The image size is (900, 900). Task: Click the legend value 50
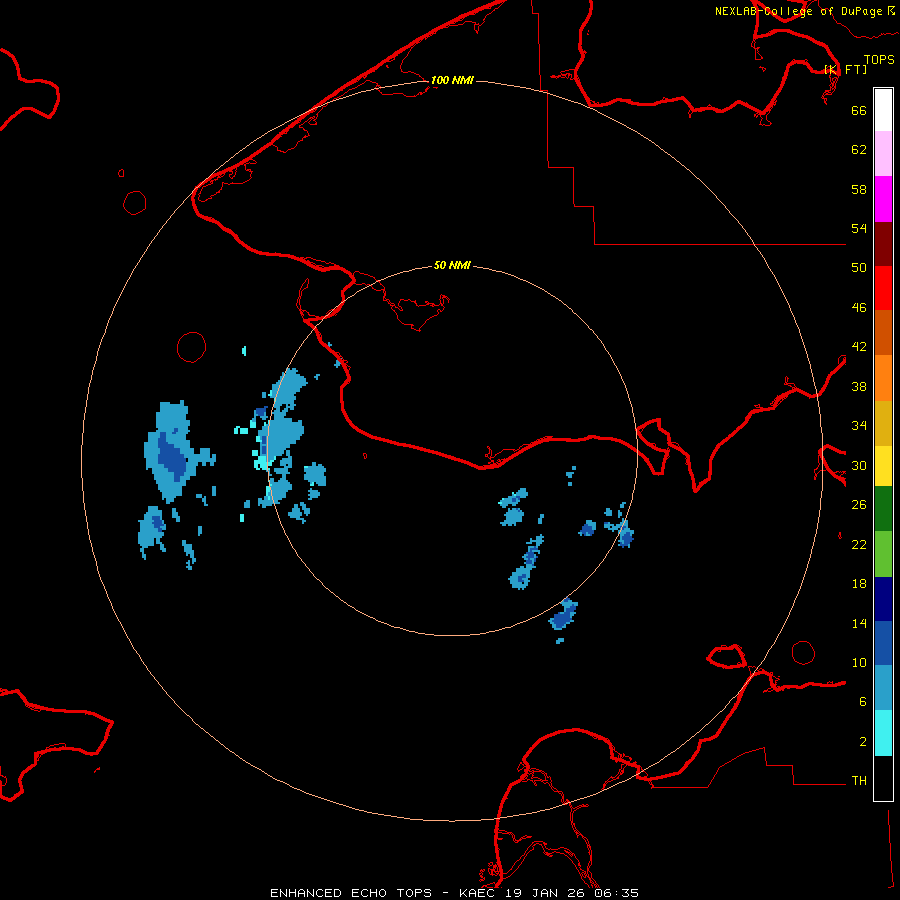click(x=859, y=268)
